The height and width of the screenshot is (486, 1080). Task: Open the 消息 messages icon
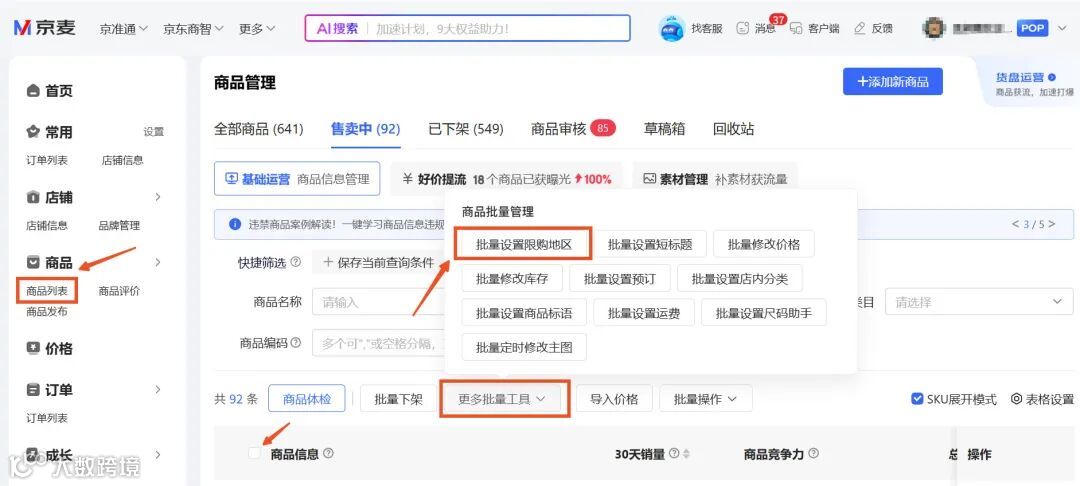[x=742, y=29]
